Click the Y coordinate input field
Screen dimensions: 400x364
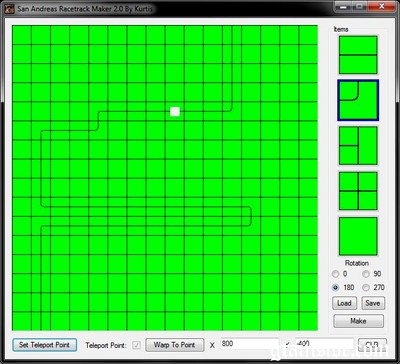[x=324, y=344]
